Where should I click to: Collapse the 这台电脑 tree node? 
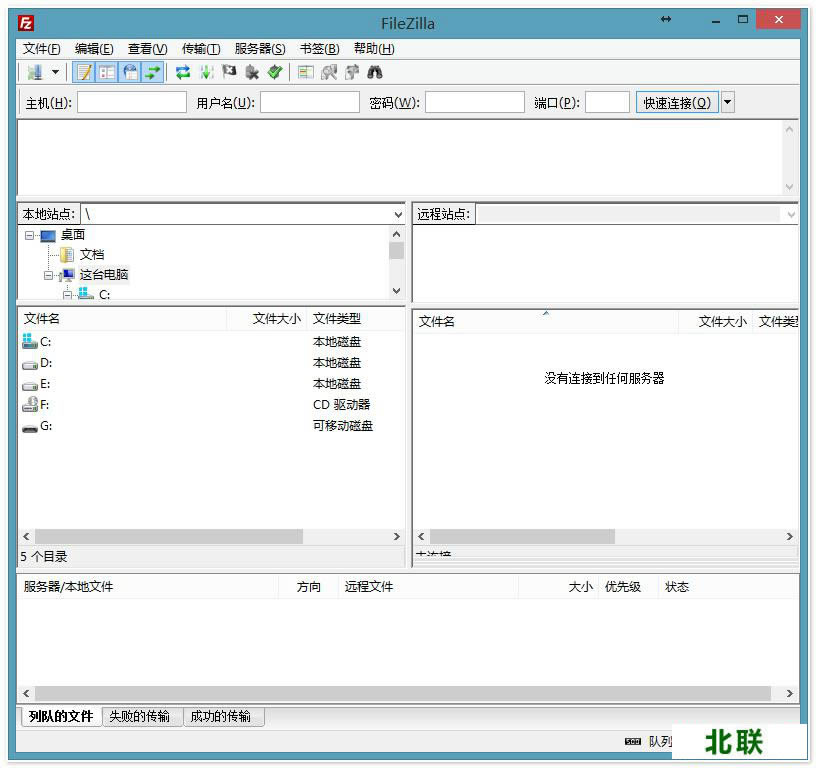coord(48,276)
